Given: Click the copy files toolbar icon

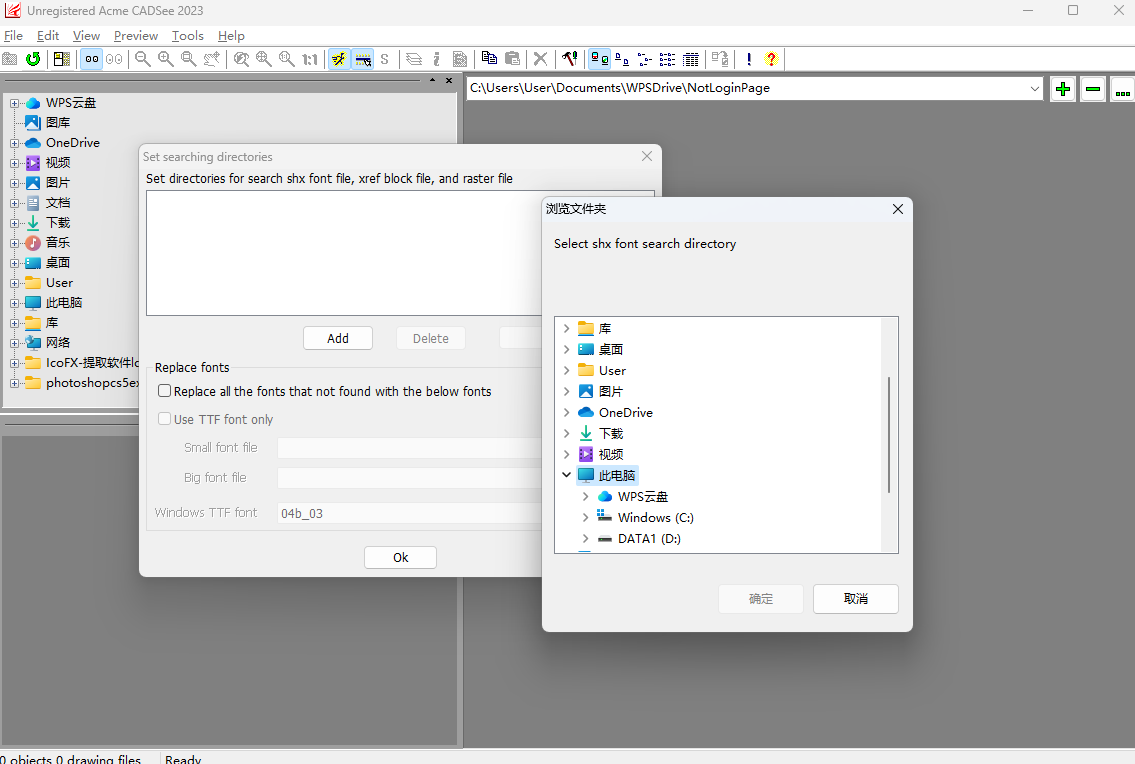Looking at the screenshot, I should pyautogui.click(x=489, y=59).
